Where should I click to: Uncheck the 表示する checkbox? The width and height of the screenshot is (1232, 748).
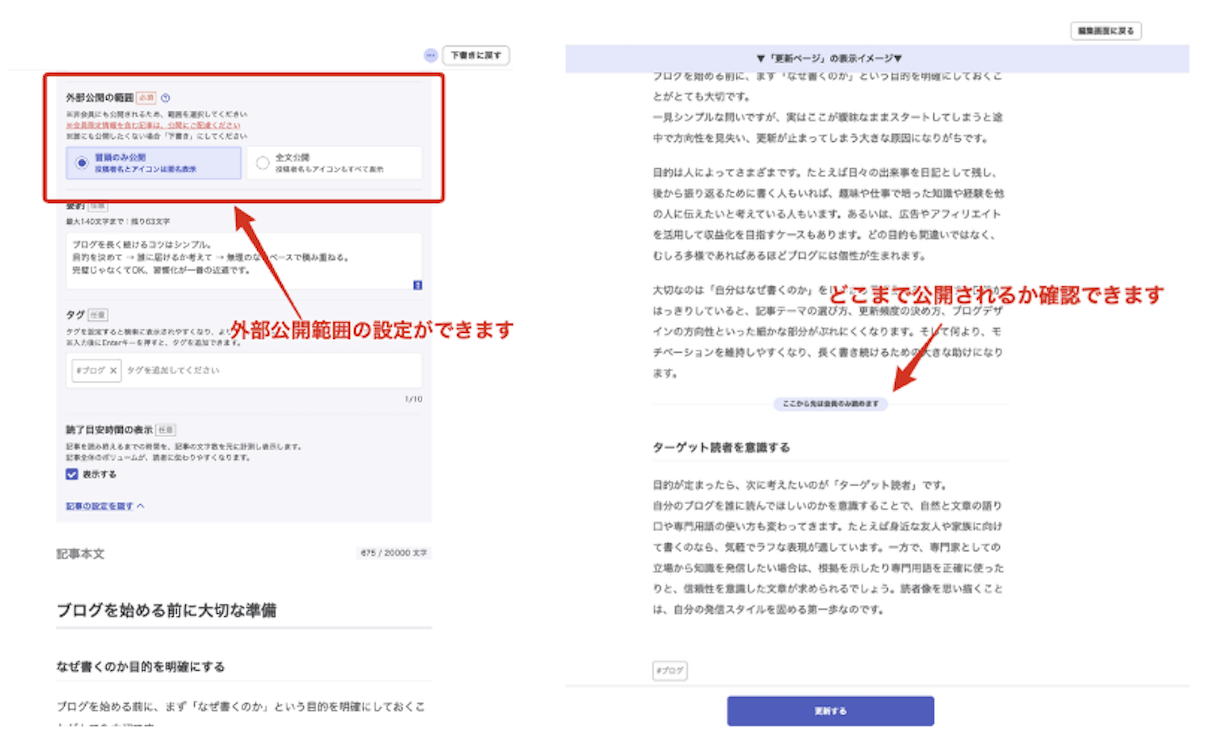pos(71,474)
